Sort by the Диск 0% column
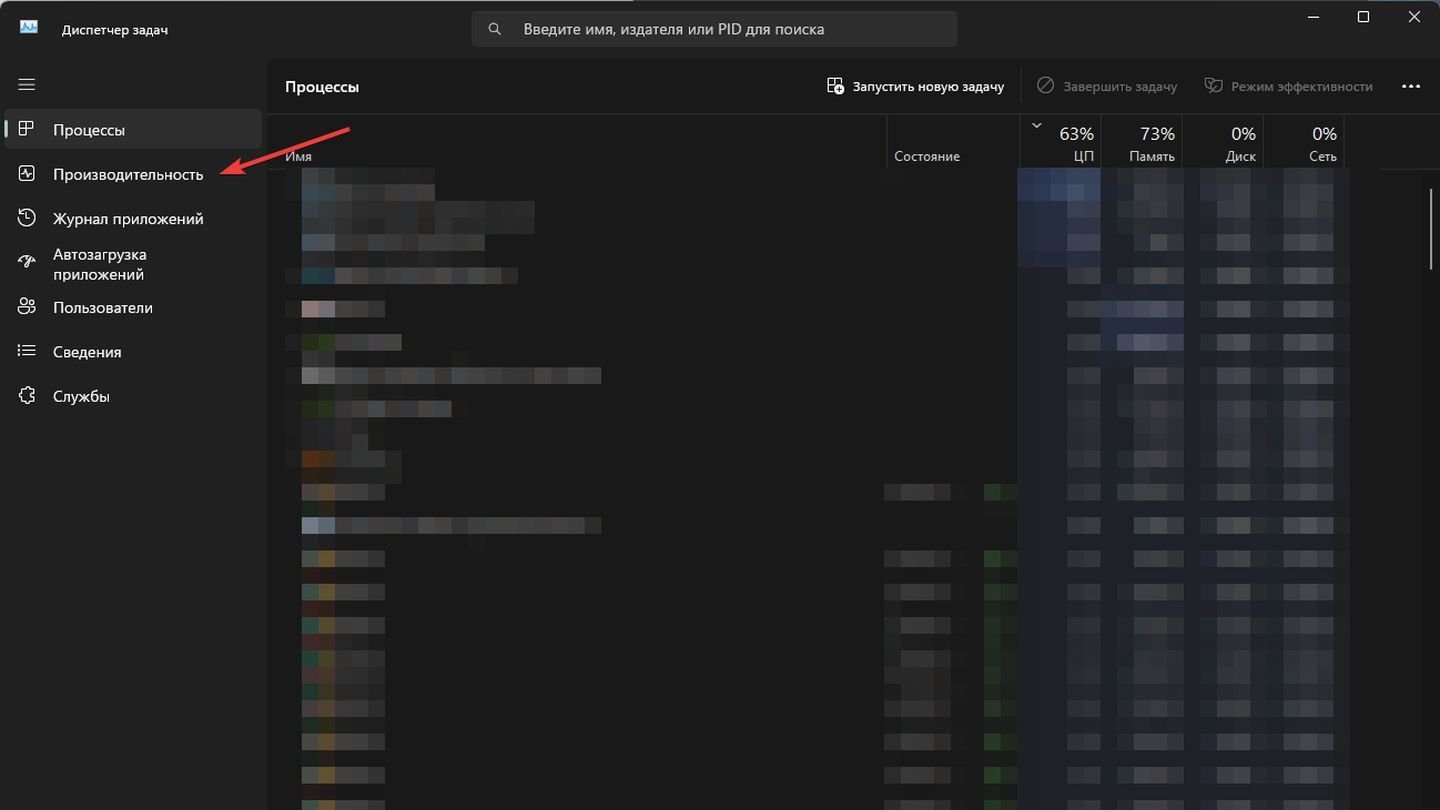This screenshot has width=1440, height=810. (1223, 143)
